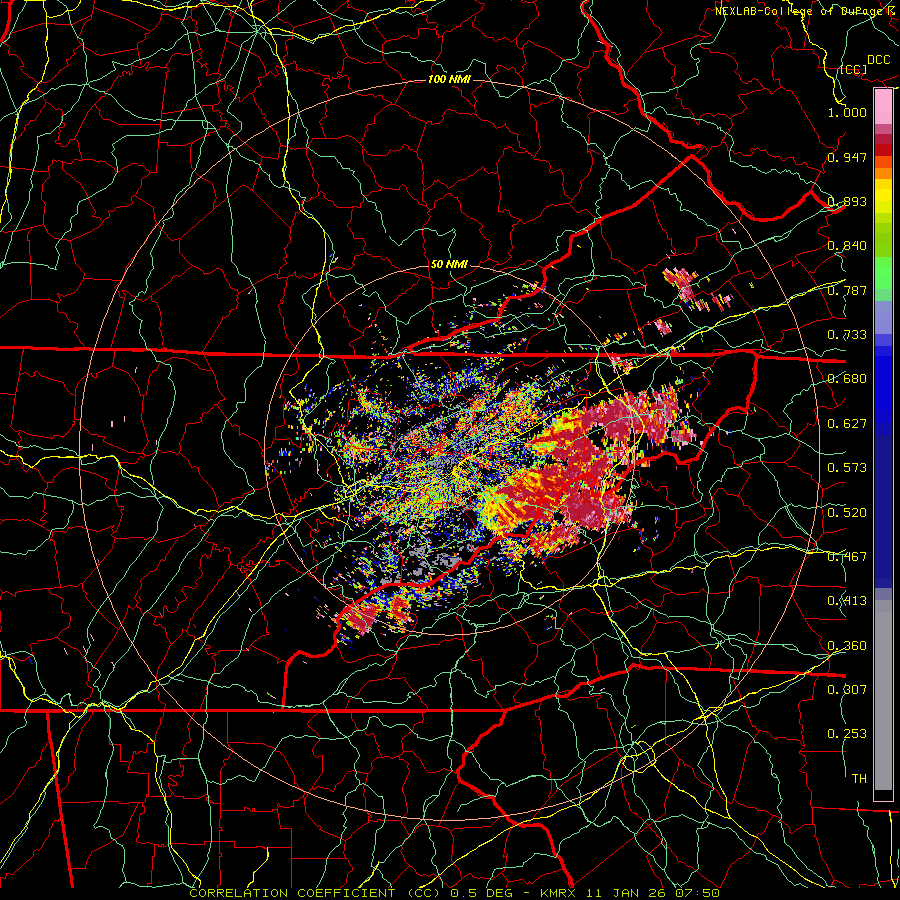Screen dimensions: 900x900
Task: Select the 0.360 legend value
Action: tap(847, 646)
